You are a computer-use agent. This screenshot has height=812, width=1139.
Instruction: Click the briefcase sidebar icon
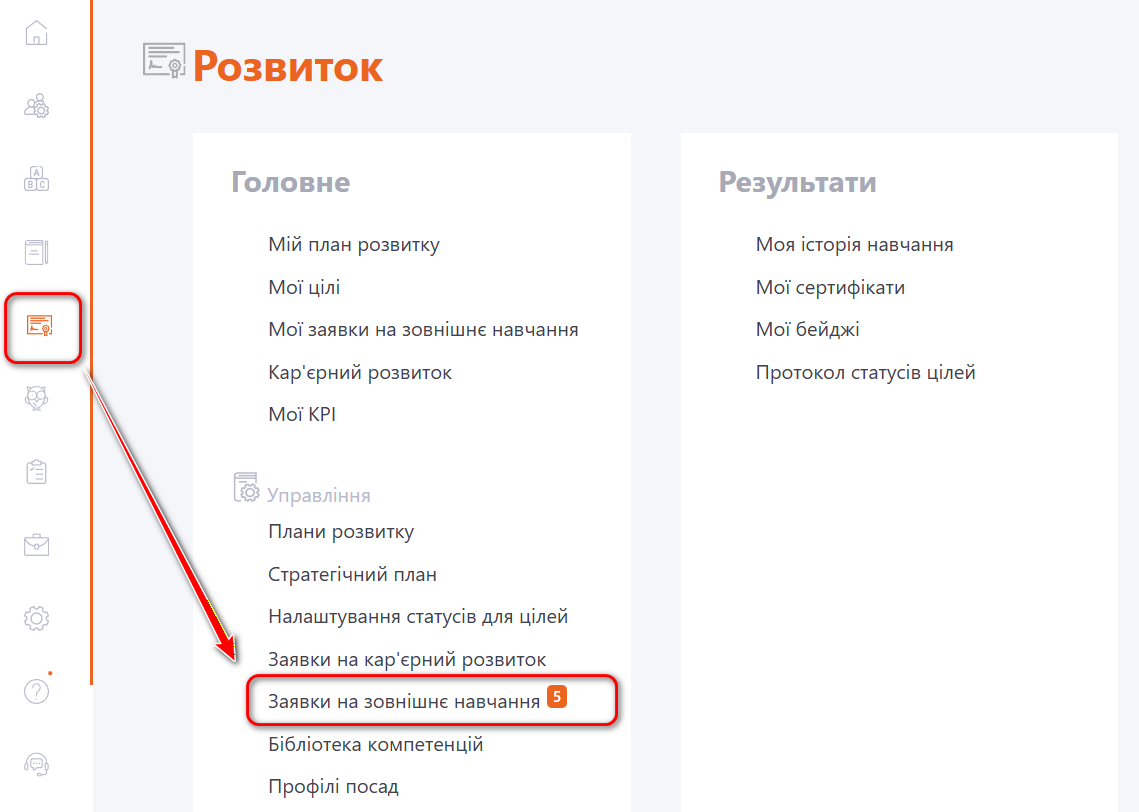(36, 545)
